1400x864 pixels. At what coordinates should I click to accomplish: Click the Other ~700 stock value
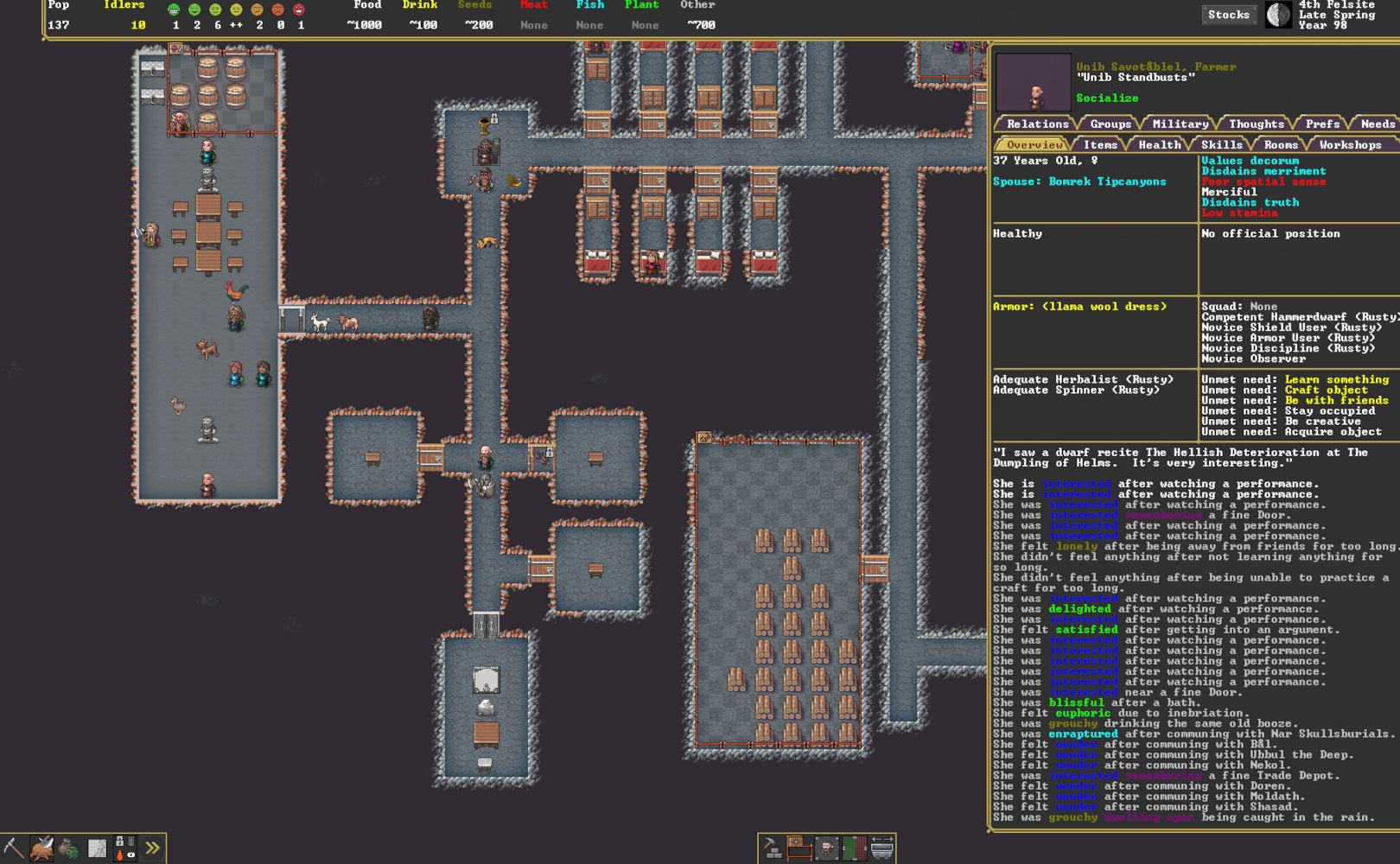pyautogui.click(x=701, y=25)
